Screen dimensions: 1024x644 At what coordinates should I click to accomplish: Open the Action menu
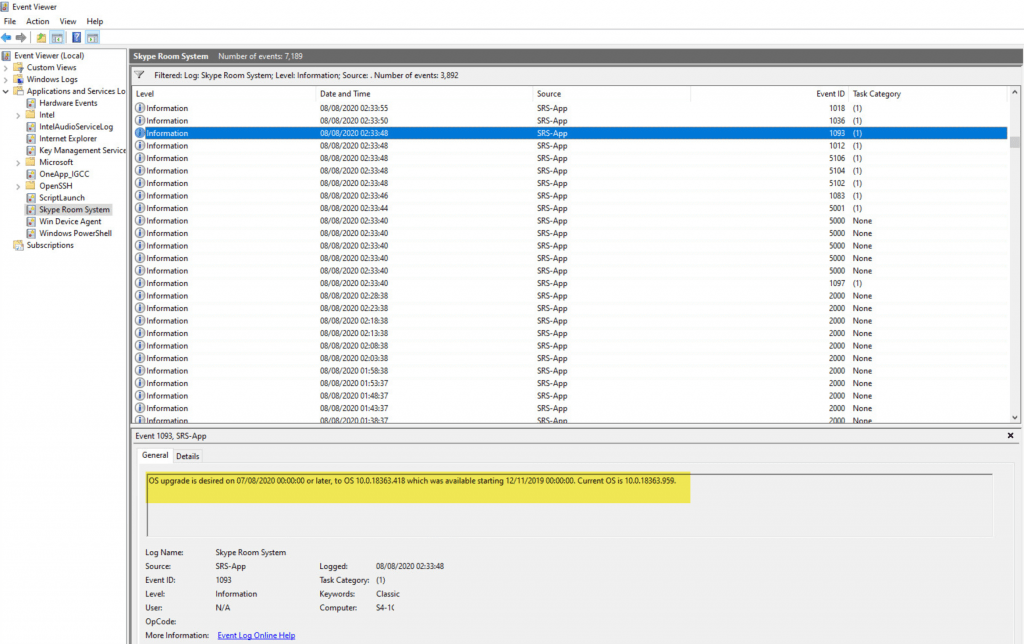point(38,22)
